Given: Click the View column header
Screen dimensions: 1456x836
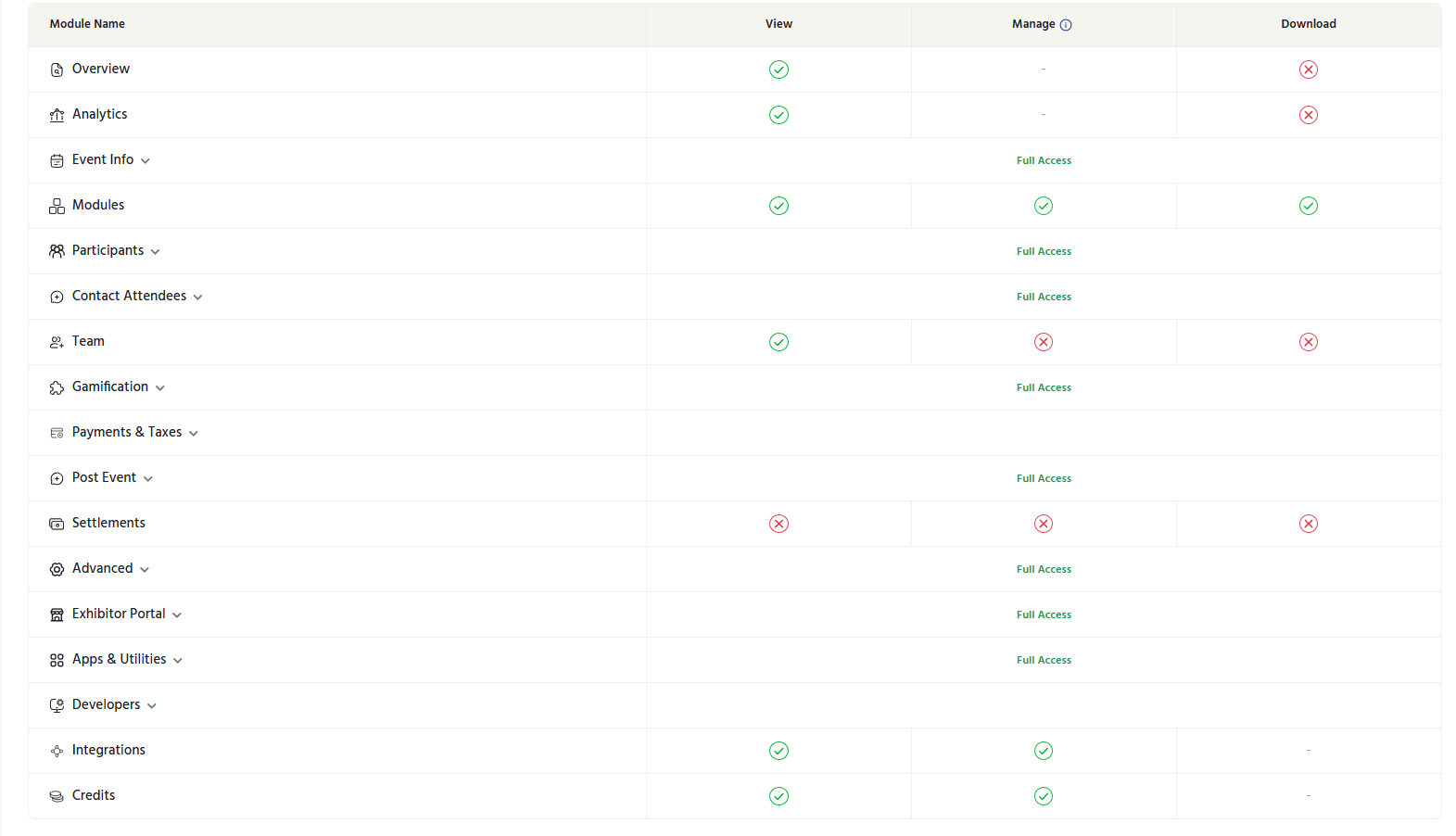Looking at the screenshot, I should (x=779, y=24).
